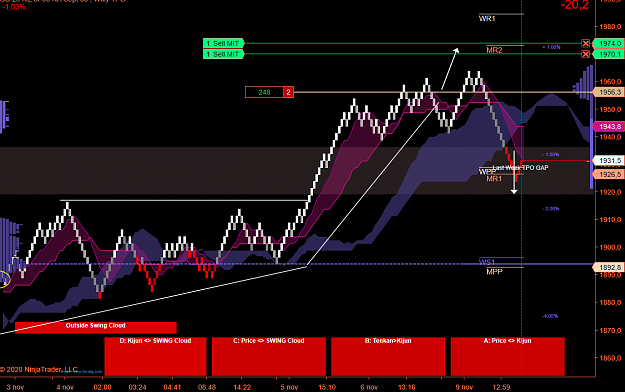Click the 1960,0 price axis label
Screen dimensions: 625x392
611,82
